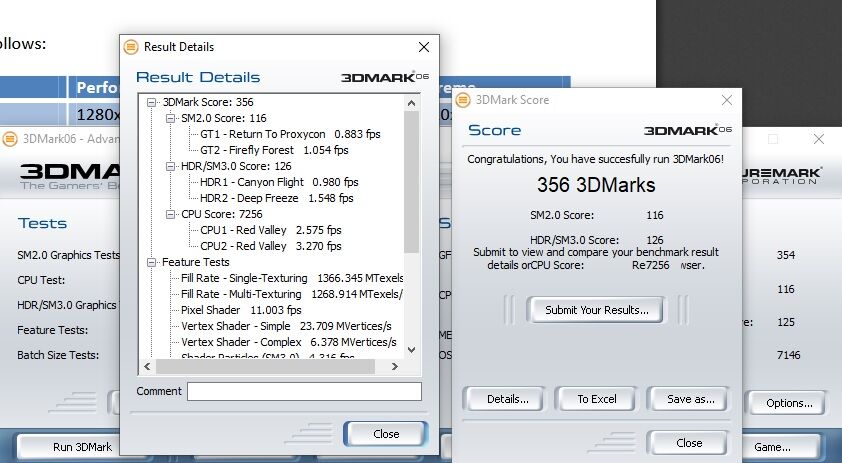Click scroll right arrow in results tree
The image size is (842, 463).
pos(395,366)
